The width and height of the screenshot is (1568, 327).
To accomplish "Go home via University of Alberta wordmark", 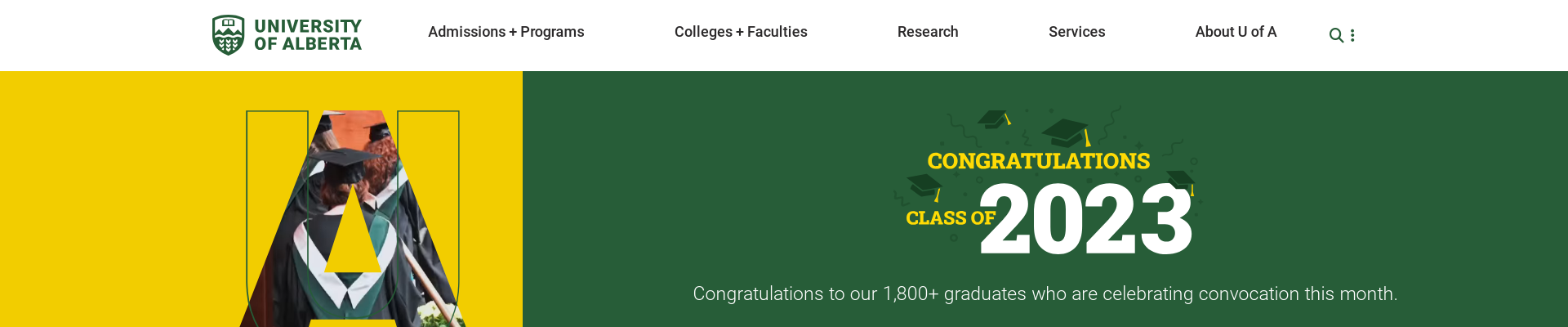I will (x=308, y=35).
